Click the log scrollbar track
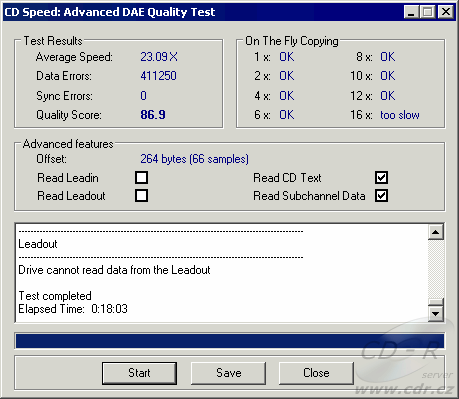Image resolution: width=459 pixels, height=399 pixels. click(x=436, y=269)
